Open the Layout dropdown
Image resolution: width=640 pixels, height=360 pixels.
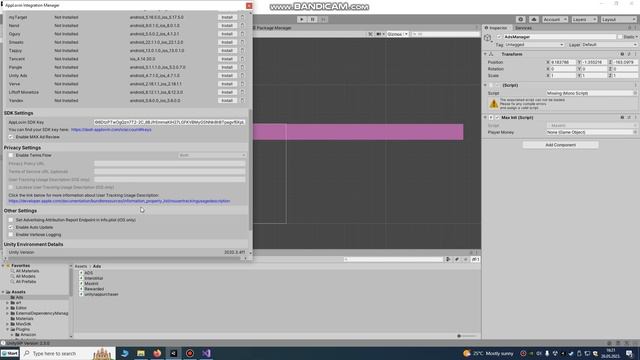tap(619, 19)
